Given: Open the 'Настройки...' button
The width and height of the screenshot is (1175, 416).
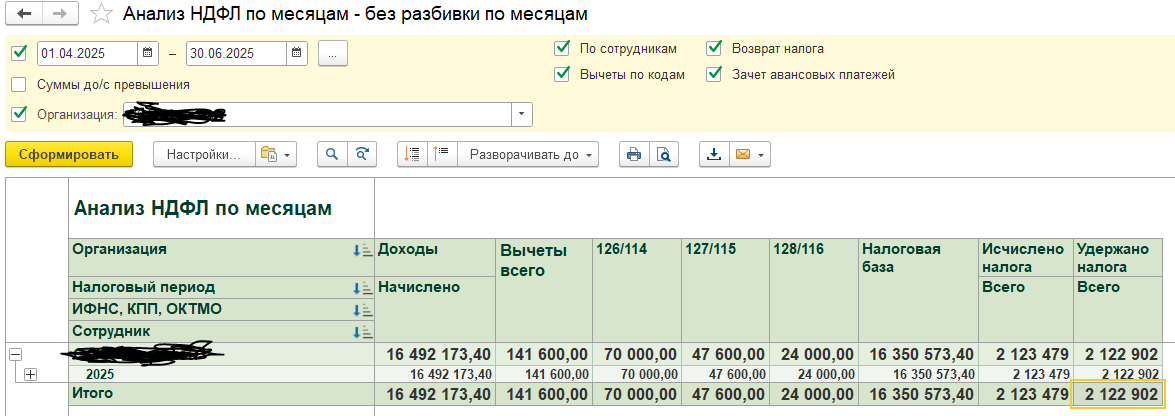Looking at the screenshot, I should click(203, 155).
